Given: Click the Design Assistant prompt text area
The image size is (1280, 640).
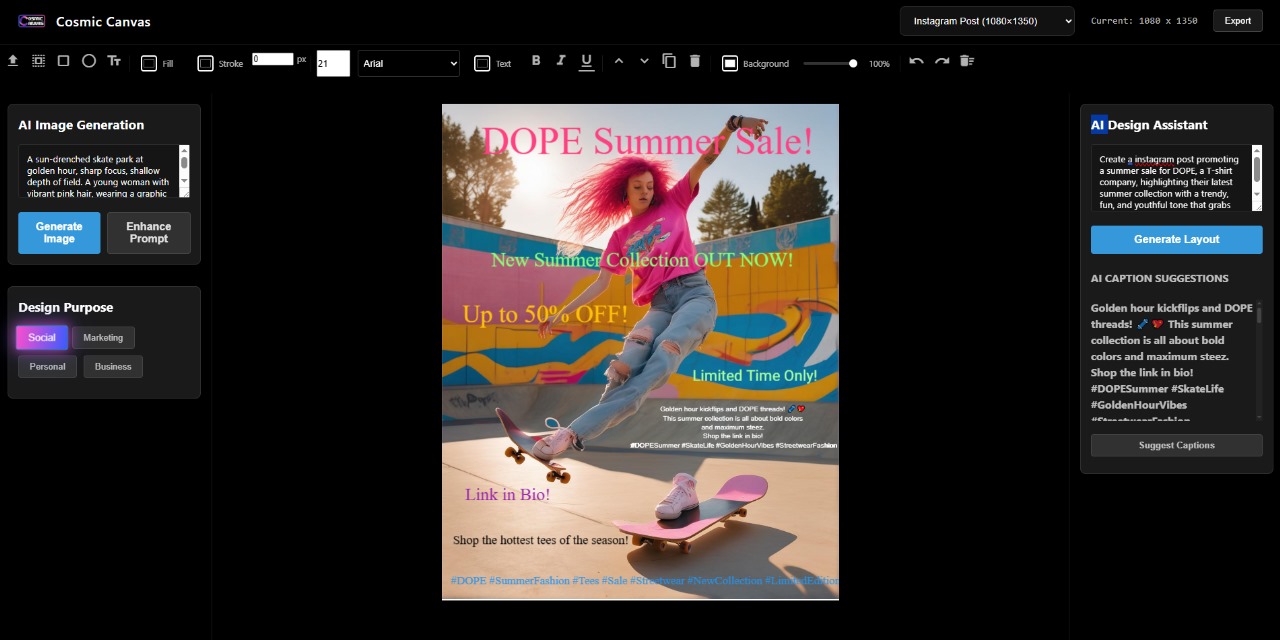Looking at the screenshot, I should click(x=1171, y=177).
